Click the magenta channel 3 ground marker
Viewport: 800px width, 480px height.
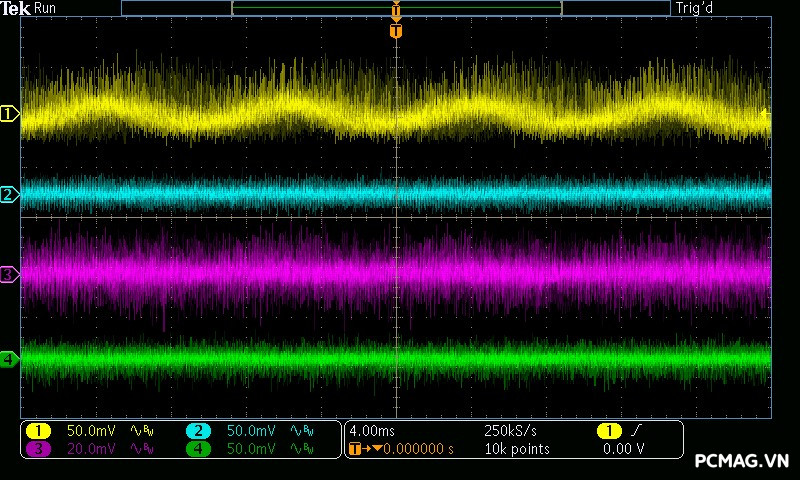pos(10,273)
